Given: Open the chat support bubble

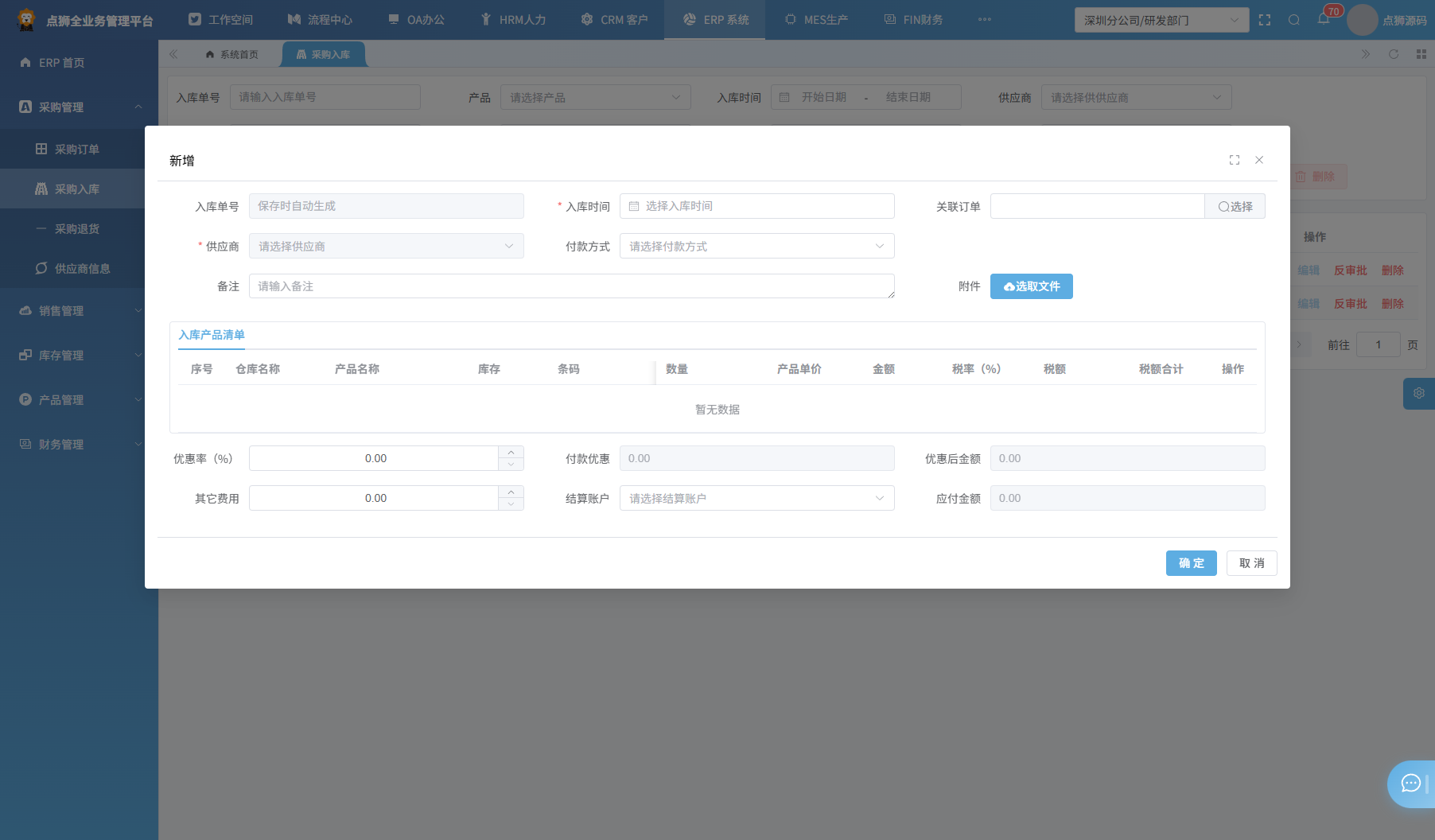Looking at the screenshot, I should pyautogui.click(x=1412, y=784).
